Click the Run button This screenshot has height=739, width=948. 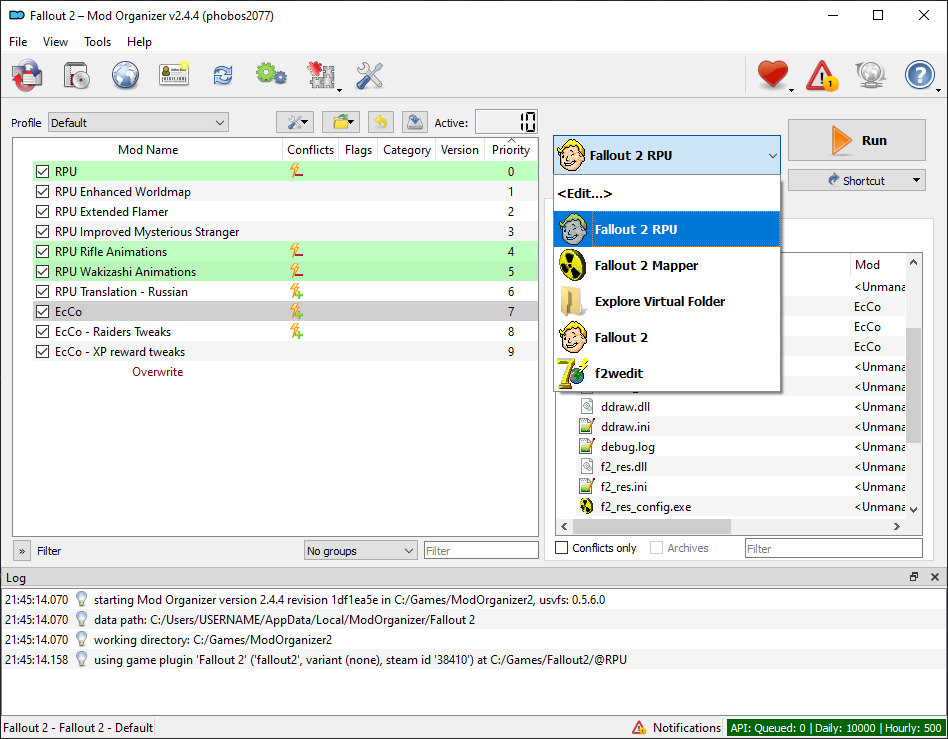857,140
